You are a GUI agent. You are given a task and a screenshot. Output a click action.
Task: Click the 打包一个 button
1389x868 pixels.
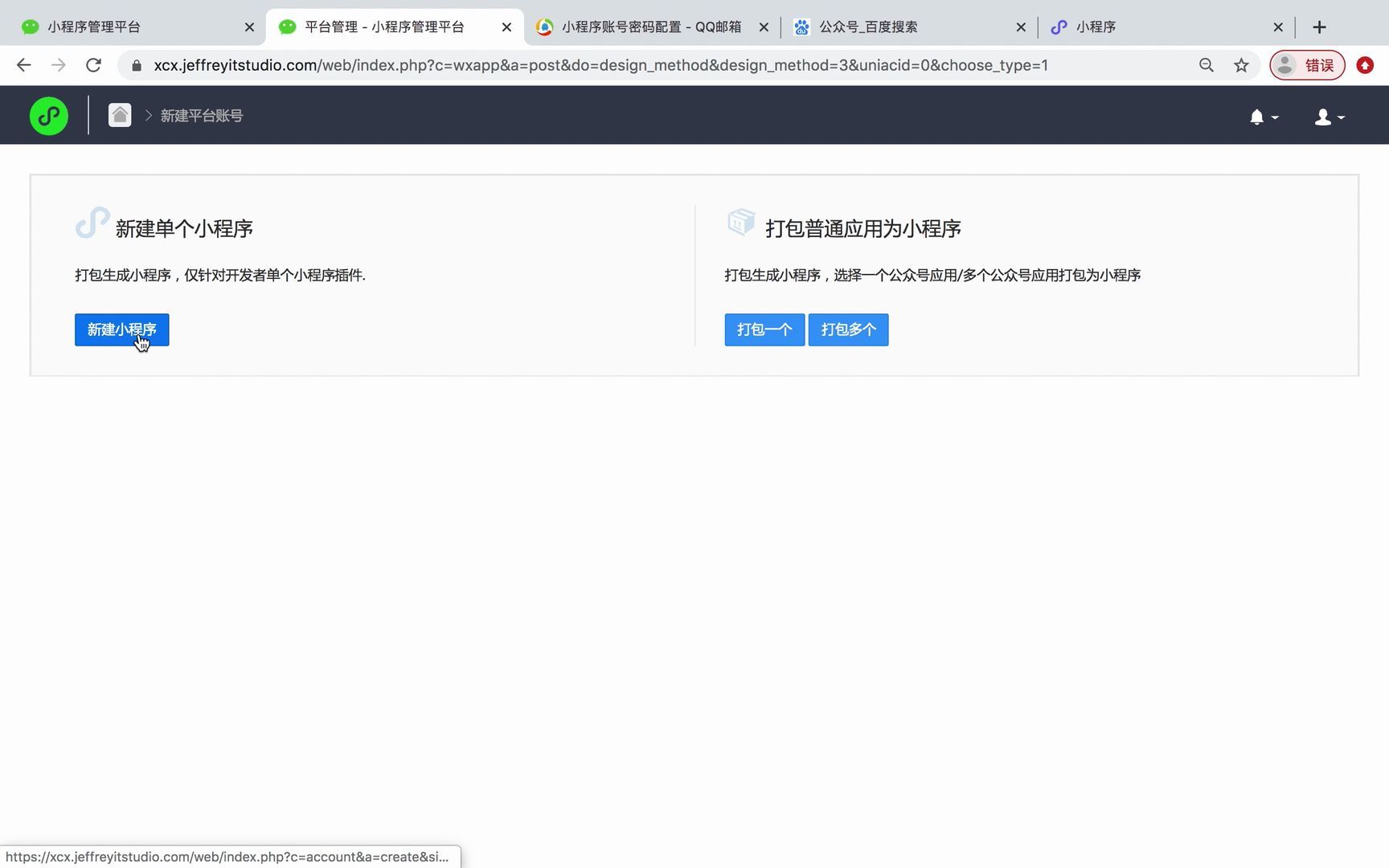764,330
